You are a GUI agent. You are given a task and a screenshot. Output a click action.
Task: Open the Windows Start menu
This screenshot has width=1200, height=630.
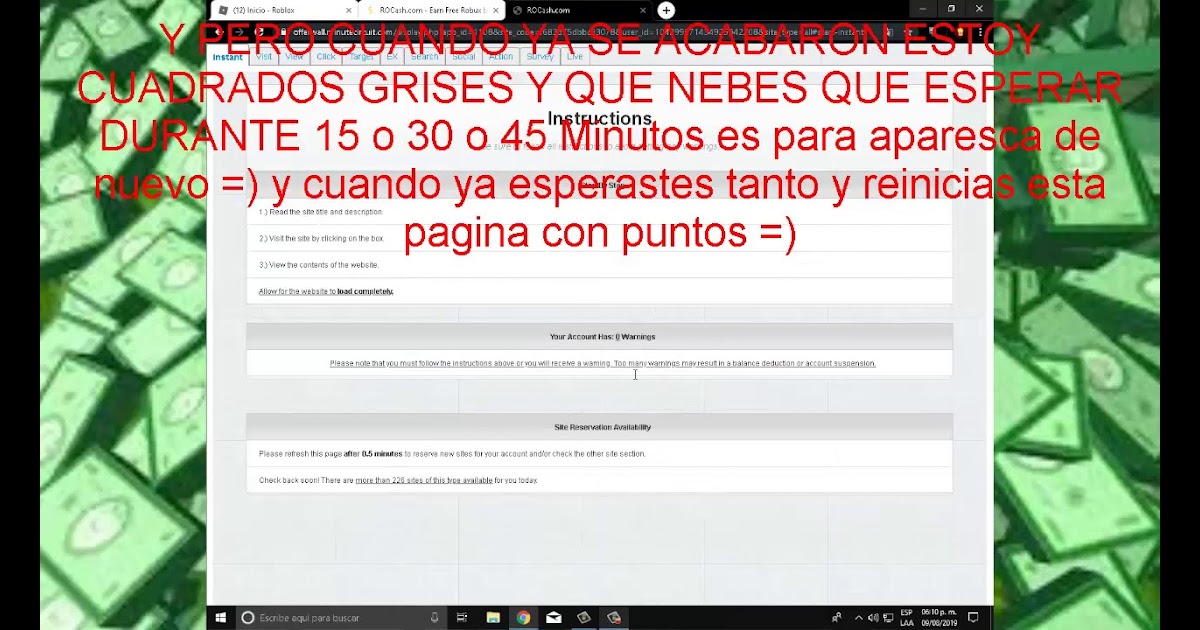(x=221, y=618)
